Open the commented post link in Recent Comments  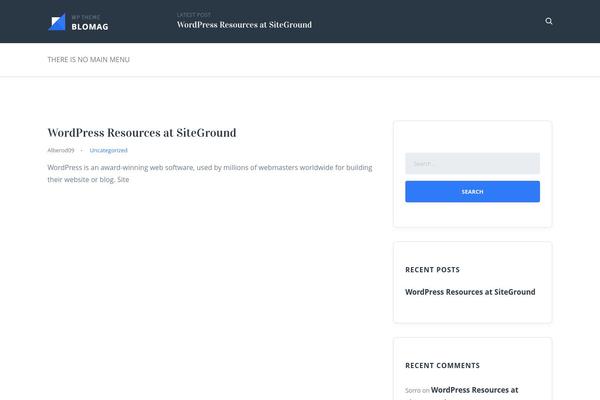[474, 390]
